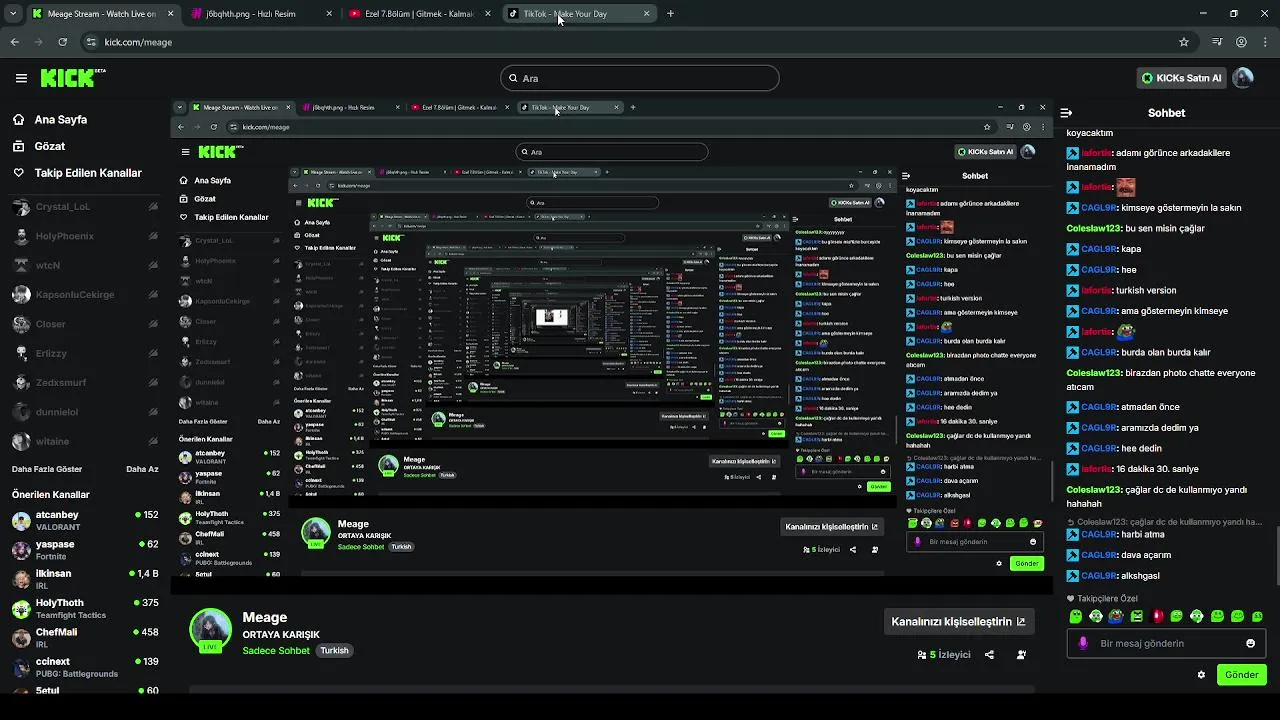This screenshot has width=1280, height=720.
Task: Open chat settings gear beside the large Gönder button
Action: pyautogui.click(x=1201, y=675)
